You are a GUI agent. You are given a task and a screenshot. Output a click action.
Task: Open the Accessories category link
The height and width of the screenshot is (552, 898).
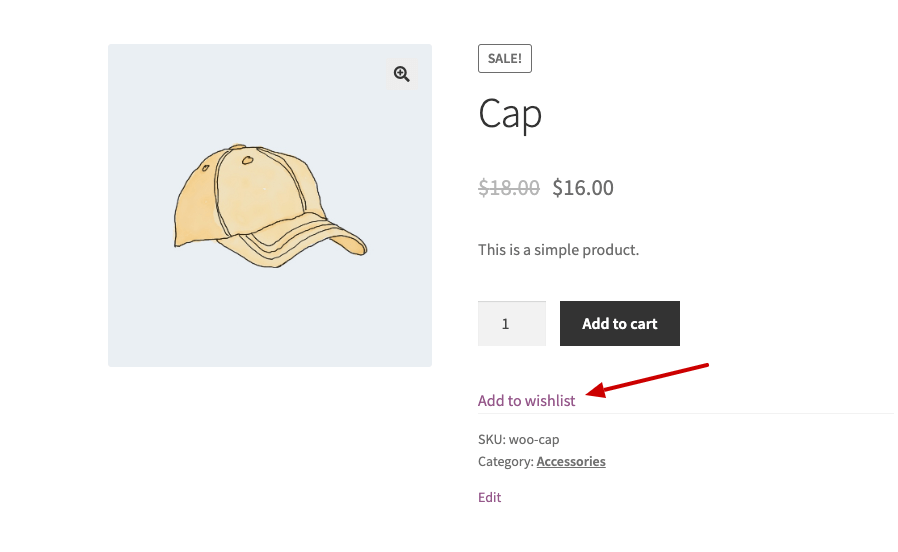(x=571, y=461)
